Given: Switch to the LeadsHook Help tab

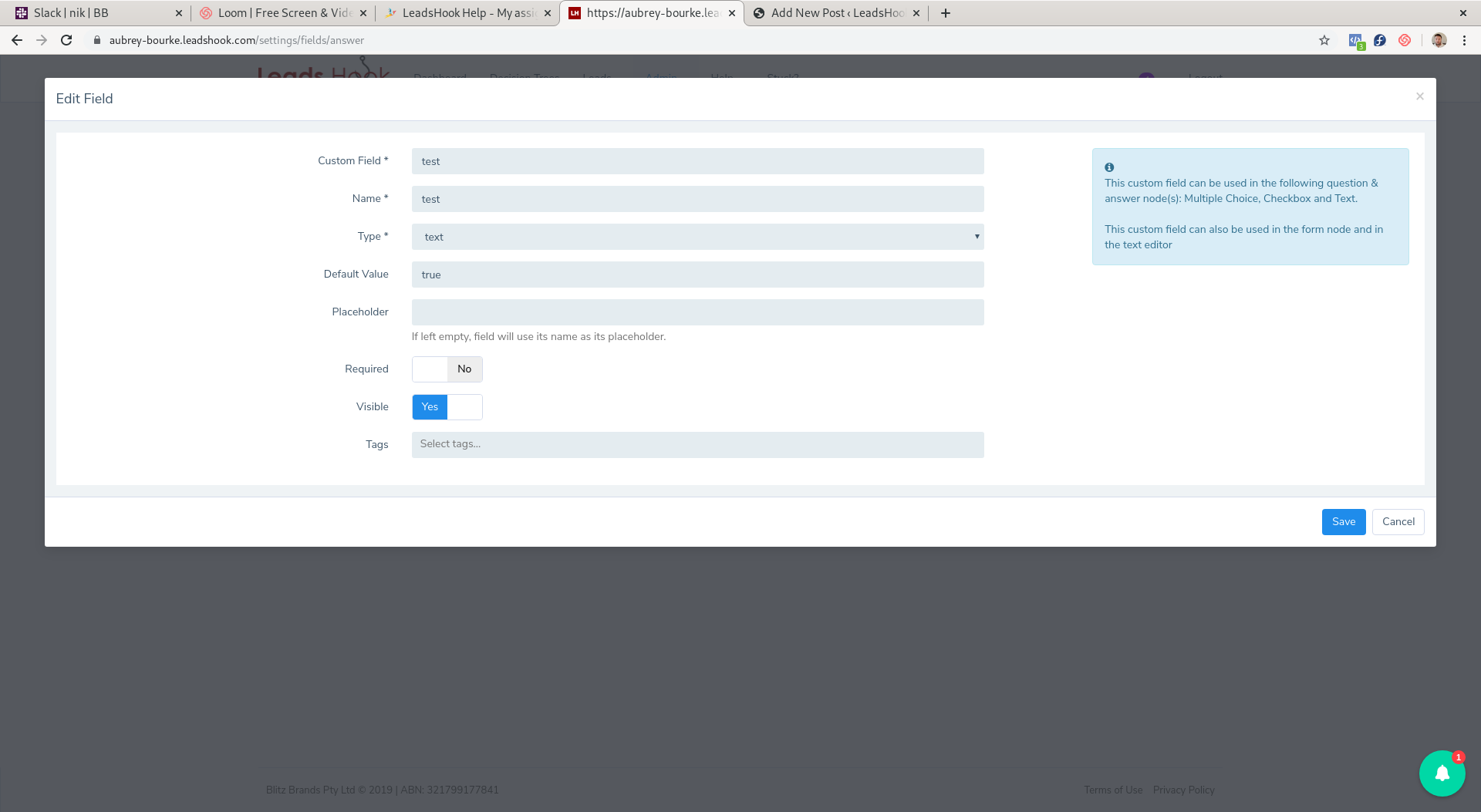Looking at the screenshot, I should coord(463,12).
